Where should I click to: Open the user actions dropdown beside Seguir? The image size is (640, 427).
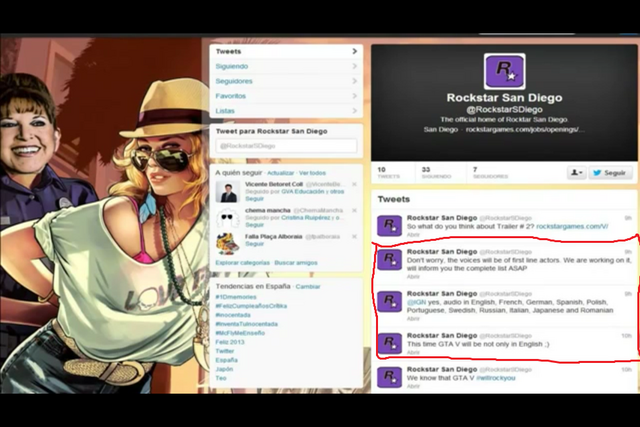[576, 173]
